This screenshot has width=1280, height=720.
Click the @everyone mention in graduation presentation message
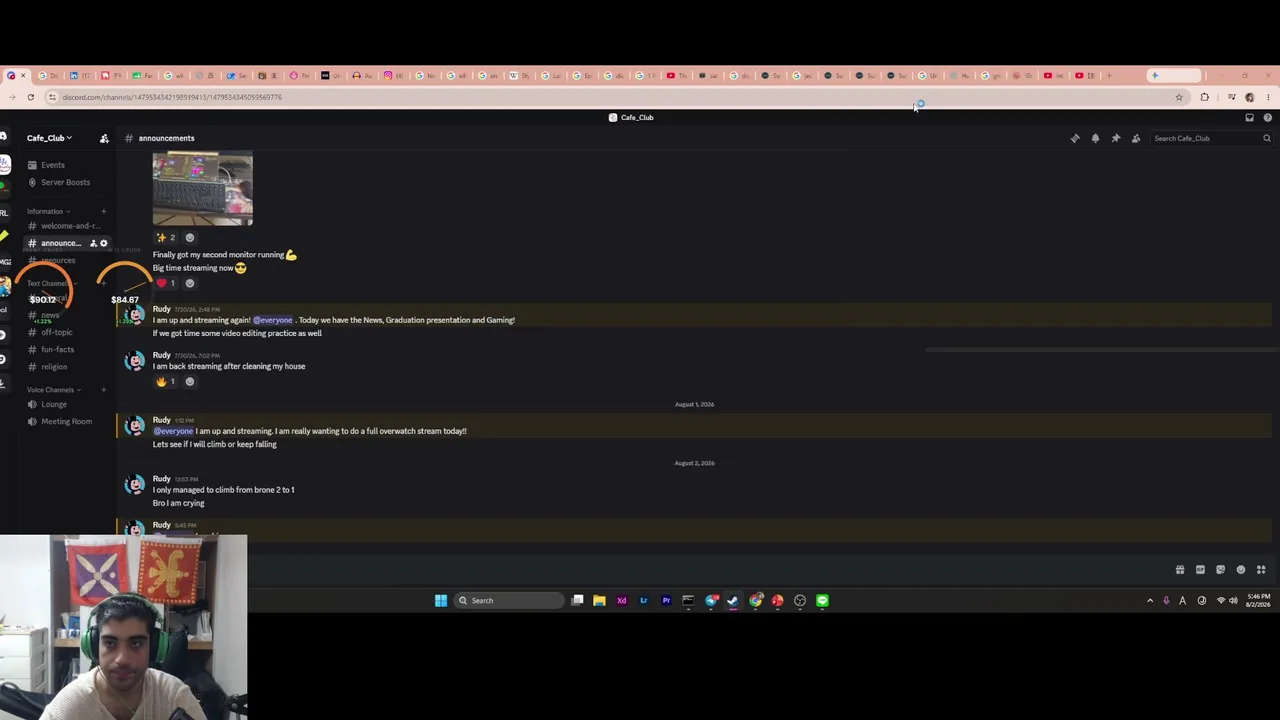(x=273, y=320)
